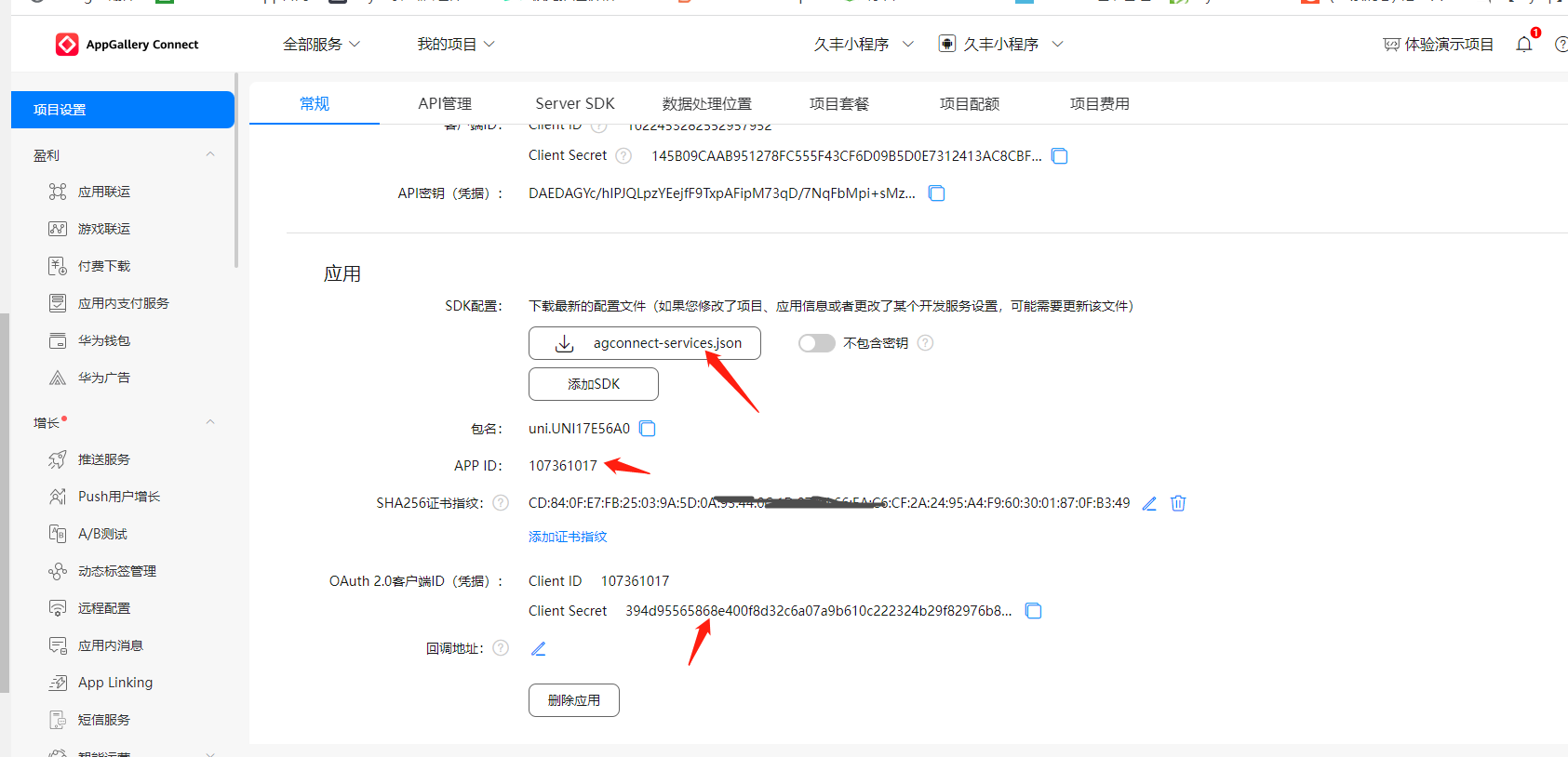The height and width of the screenshot is (757, 1568).
Task: Open 应用联运 in the sidebar
Action: click(x=104, y=192)
